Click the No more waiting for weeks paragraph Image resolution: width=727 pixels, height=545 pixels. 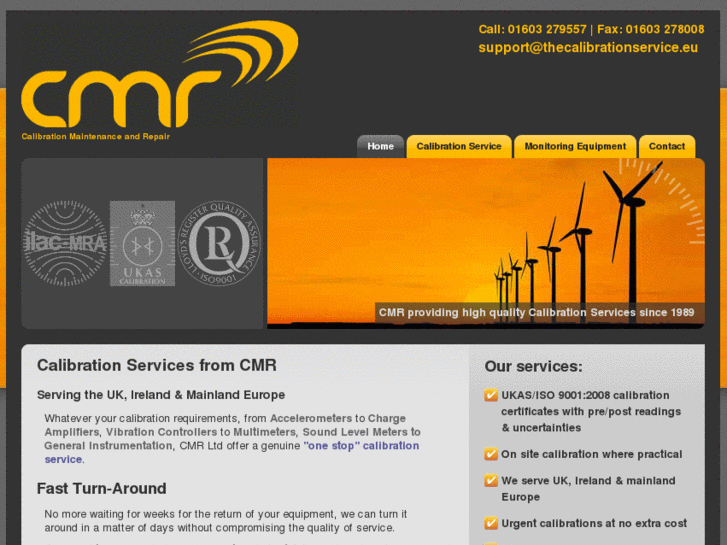coord(226,521)
